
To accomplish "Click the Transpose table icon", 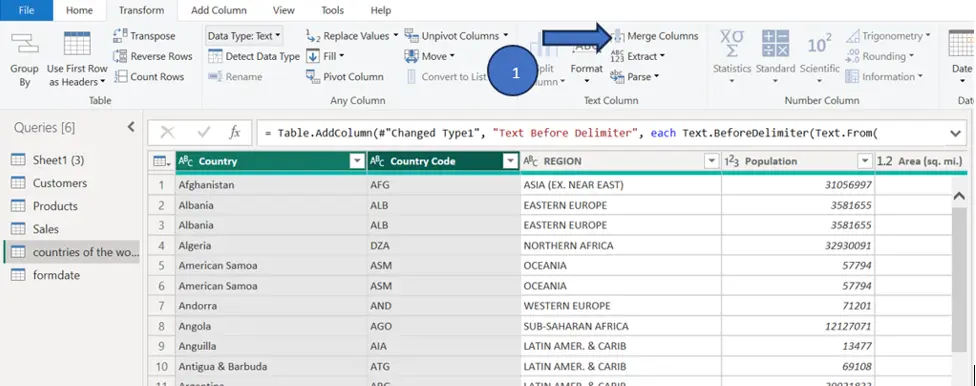I will pyautogui.click(x=120, y=36).
